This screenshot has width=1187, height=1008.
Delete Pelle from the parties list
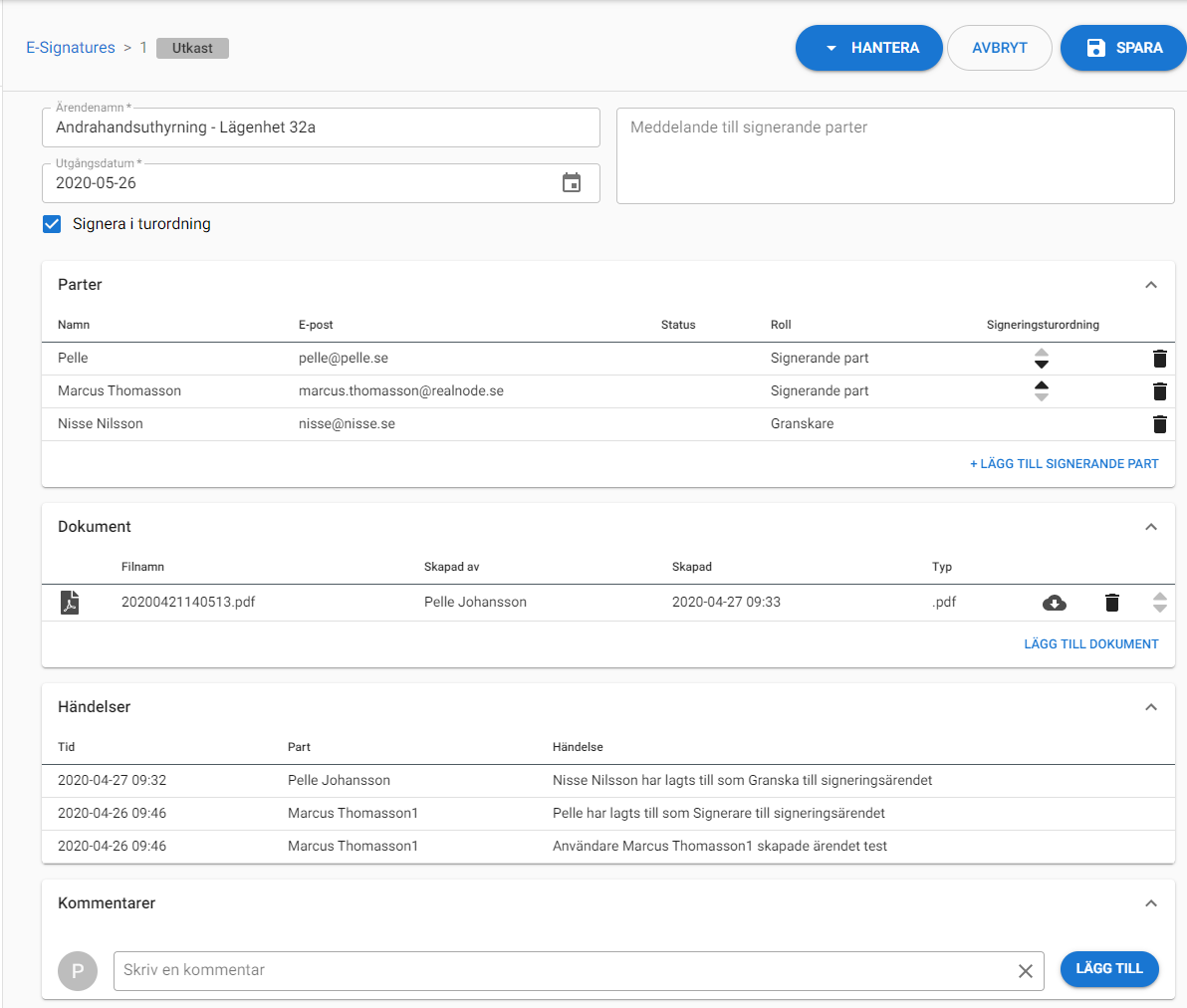point(1159,359)
